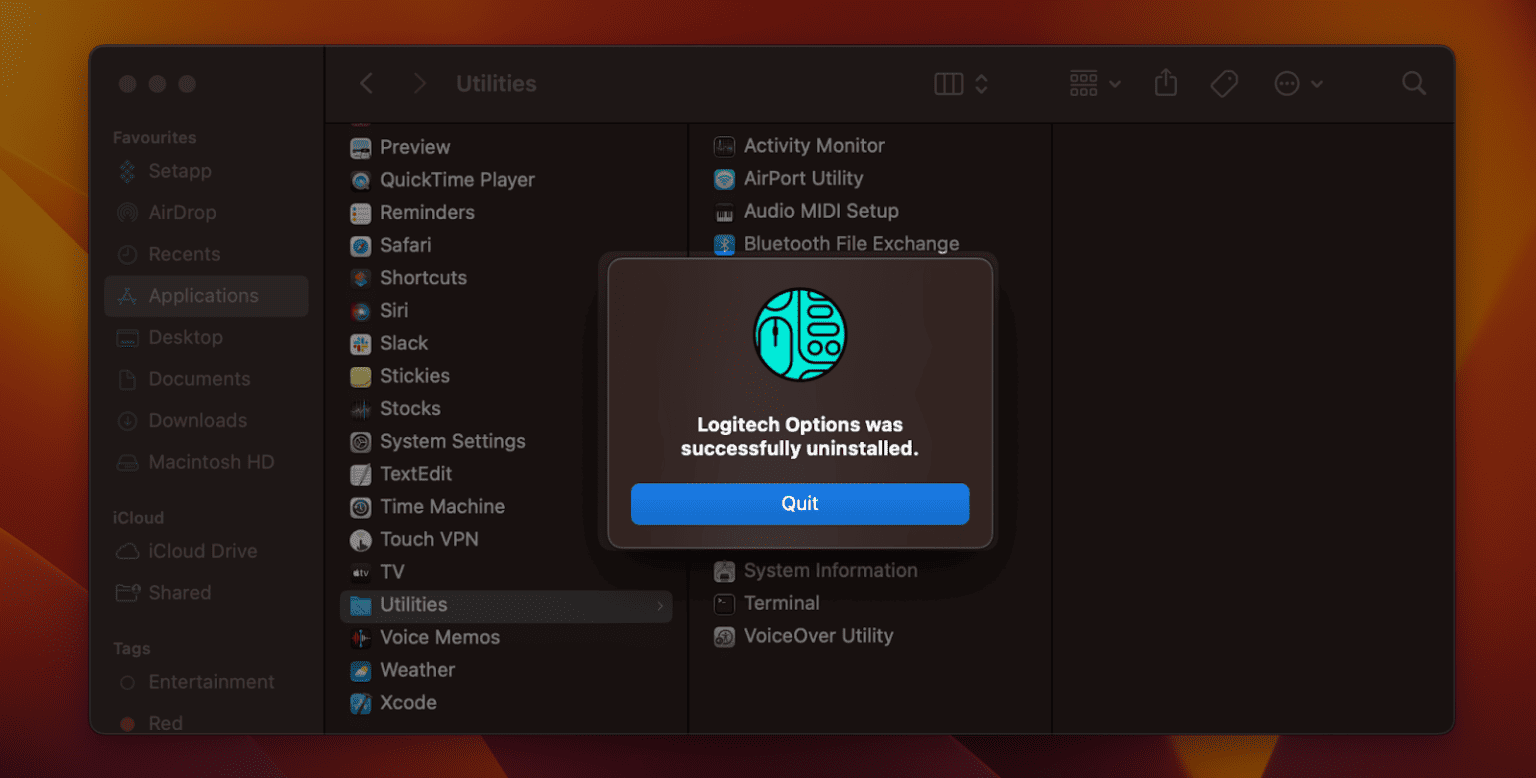Click the Finder search magnifier icon

[x=1413, y=84]
